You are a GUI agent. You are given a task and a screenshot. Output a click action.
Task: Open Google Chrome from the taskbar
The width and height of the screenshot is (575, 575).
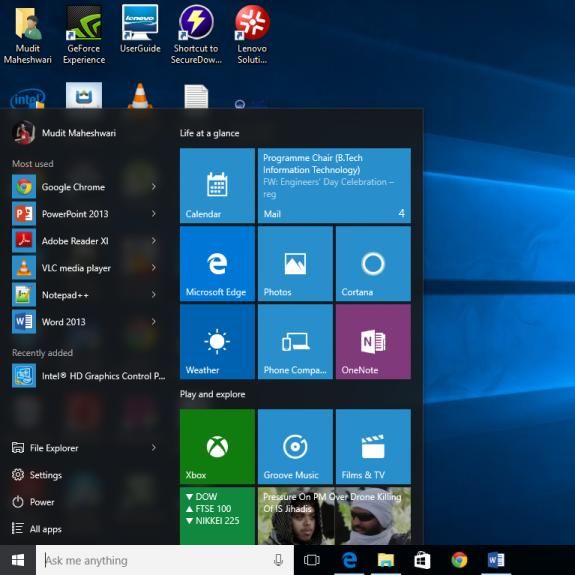click(x=459, y=560)
